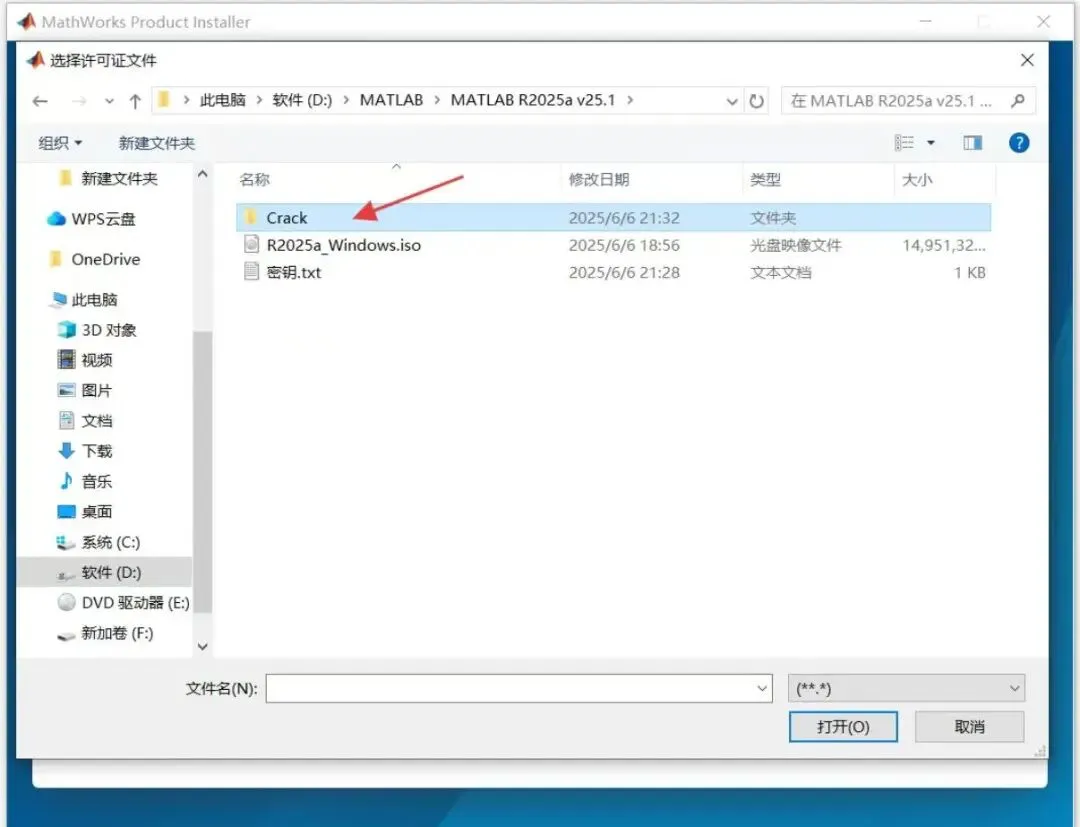Sort by 类型 column header
Viewport: 1080px width, 827px height.
765,180
